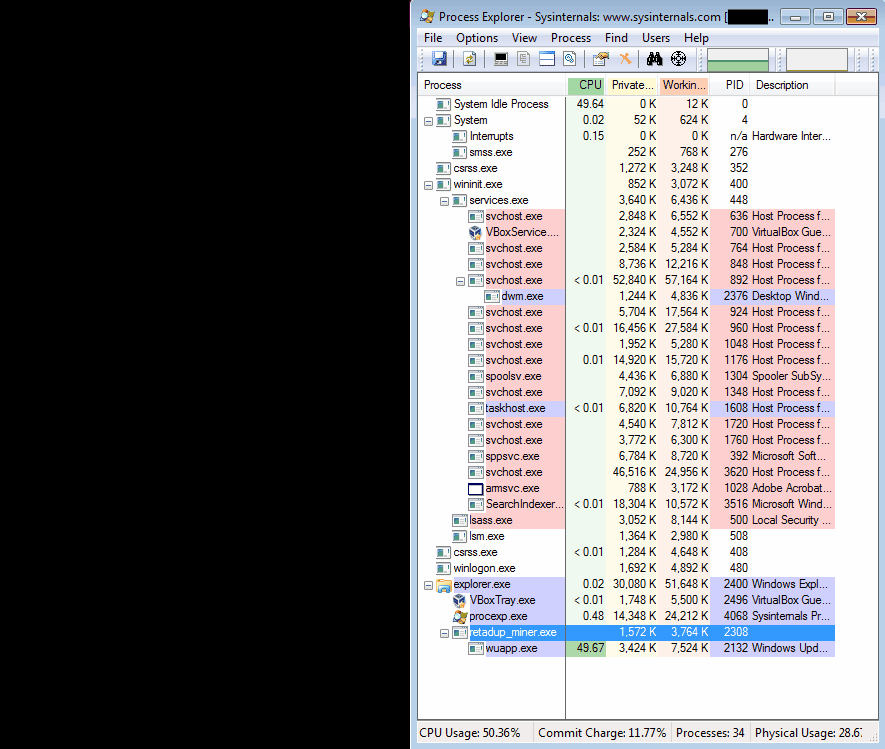The width and height of the screenshot is (885, 749).
Task: Click 'CPU Usage: 50.36%' in status bar
Action: [470, 733]
